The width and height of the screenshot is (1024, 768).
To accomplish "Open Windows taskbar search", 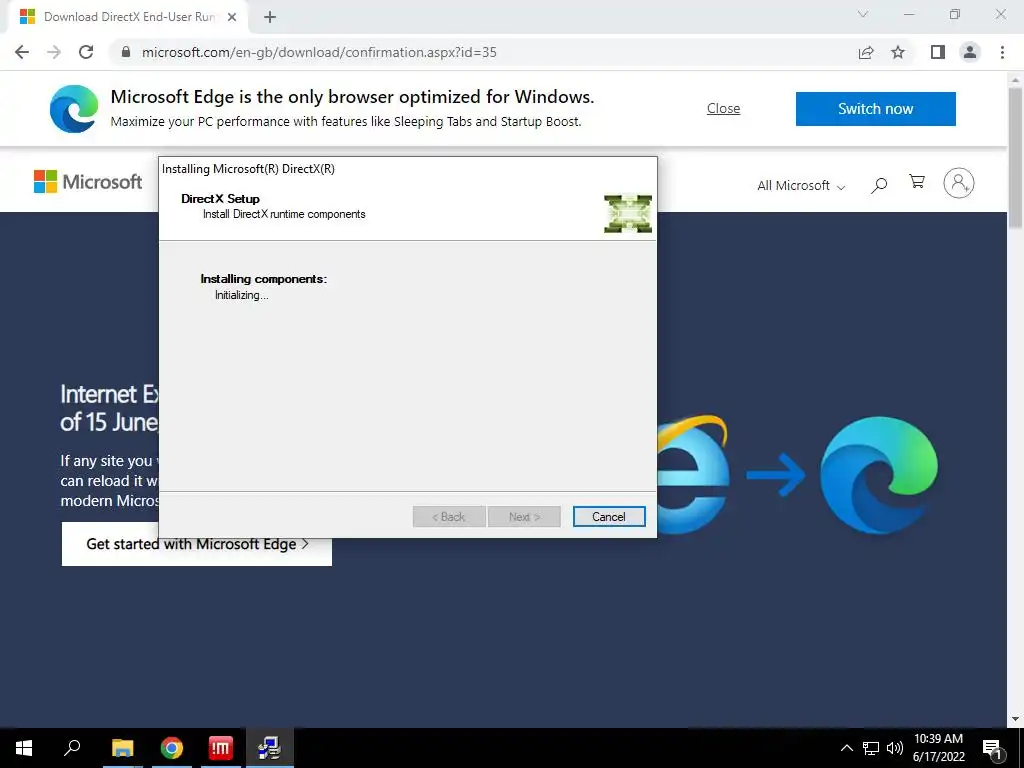I will [x=72, y=748].
